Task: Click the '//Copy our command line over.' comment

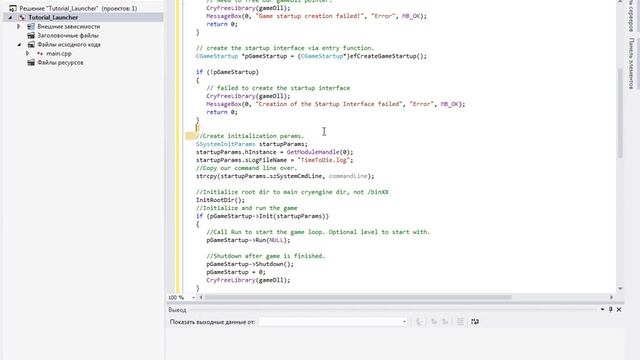Action: [x=247, y=168]
